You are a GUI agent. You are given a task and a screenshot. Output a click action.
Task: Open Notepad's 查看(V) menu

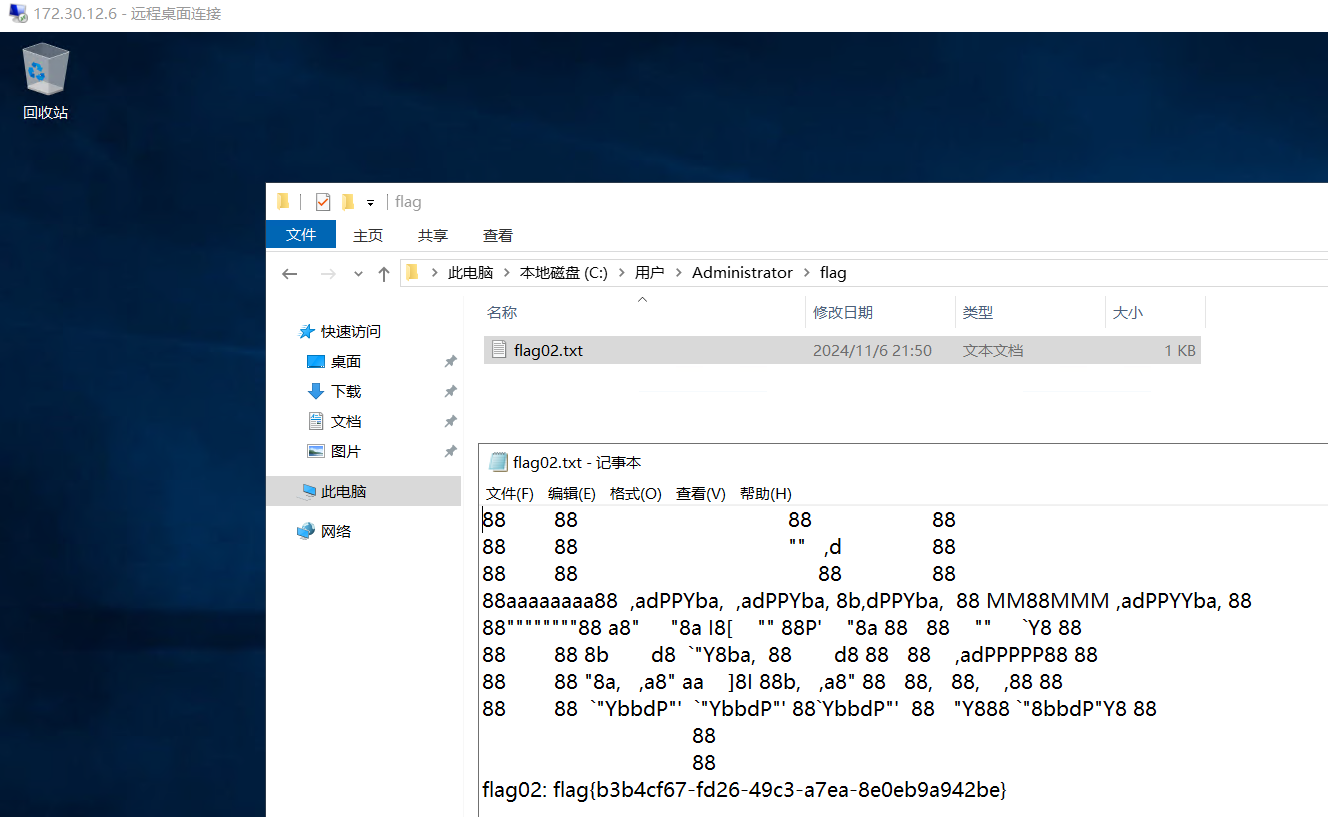point(701,493)
